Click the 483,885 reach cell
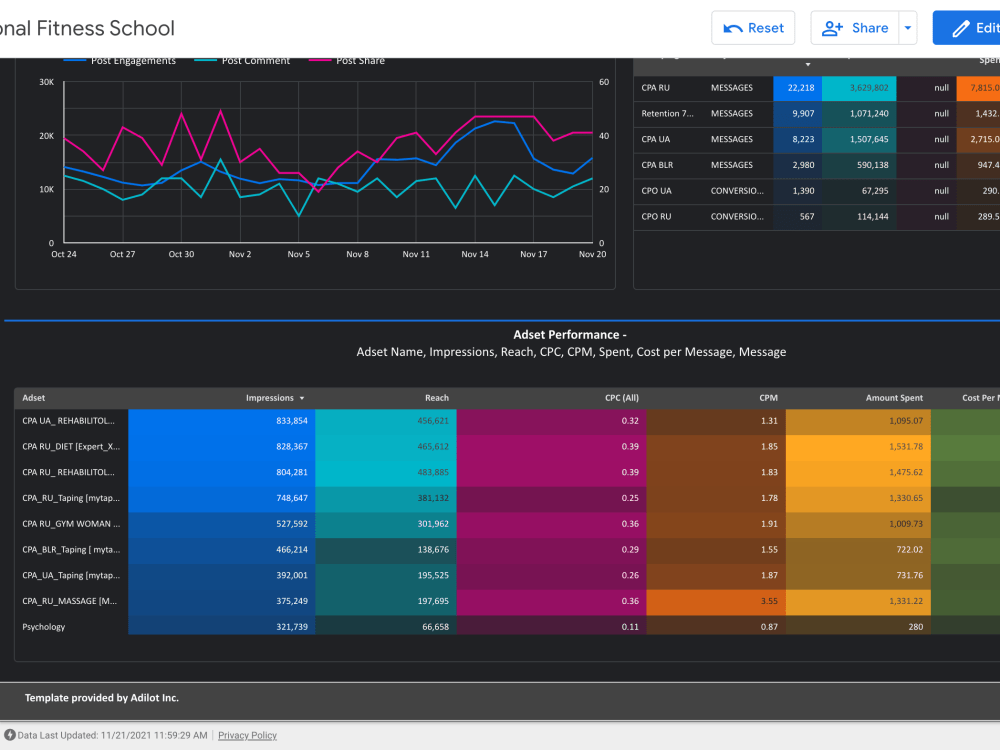The image size is (1000, 750). pos(386,473)
